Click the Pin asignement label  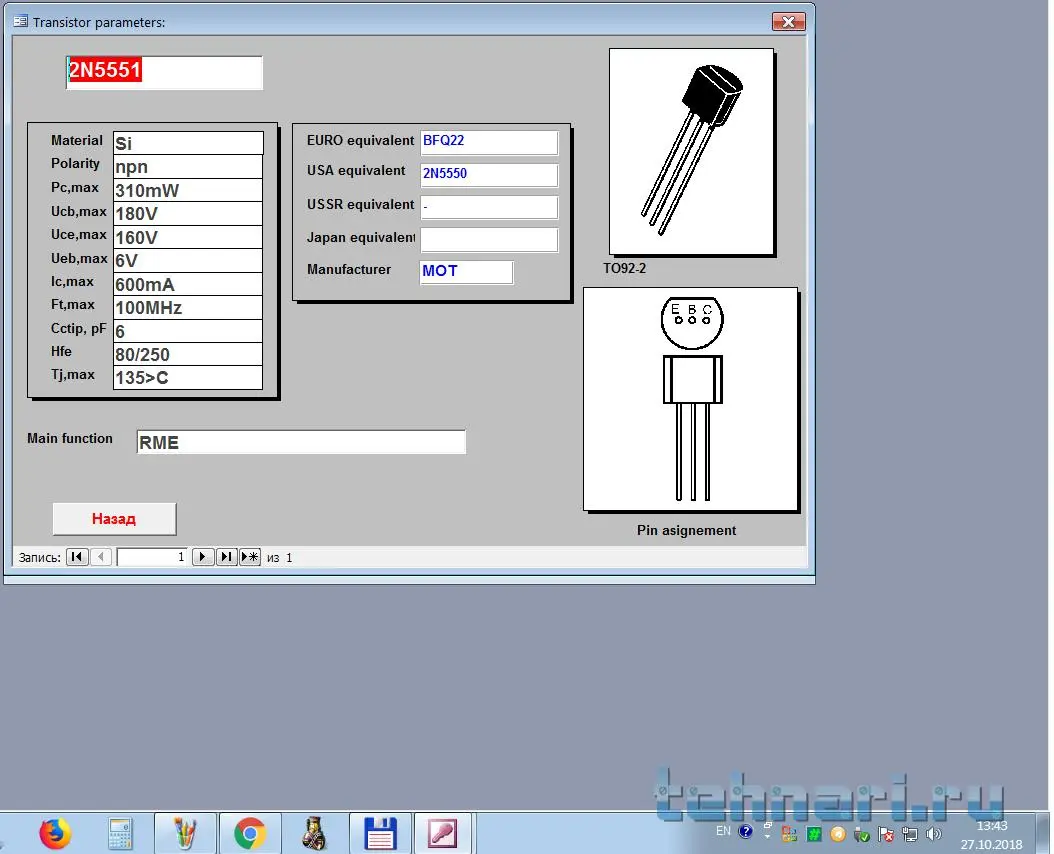686,531
